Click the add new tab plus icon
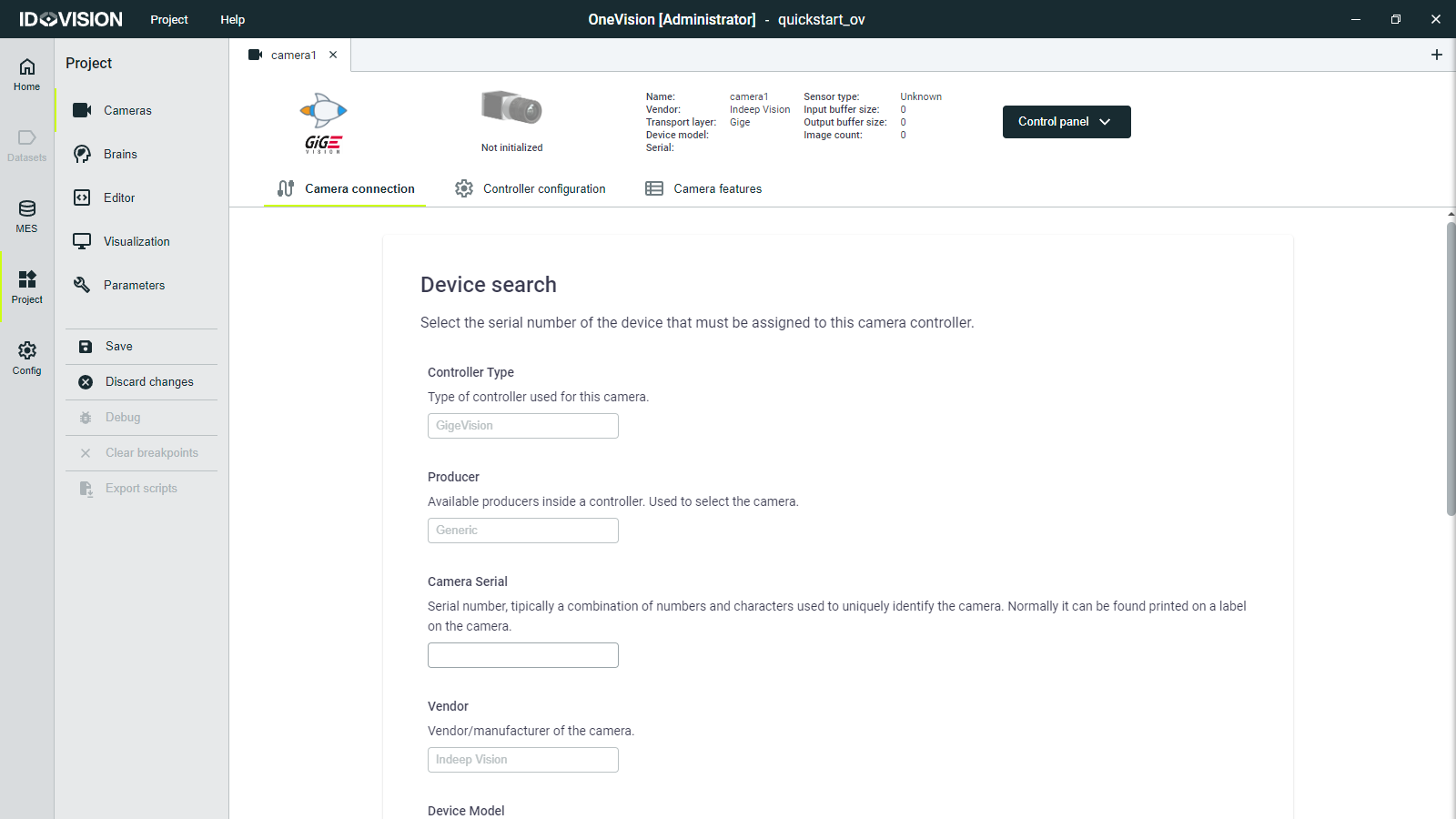Image resolution: width=1456 pixels, height=819 pixels. (x=1437, y=55)
